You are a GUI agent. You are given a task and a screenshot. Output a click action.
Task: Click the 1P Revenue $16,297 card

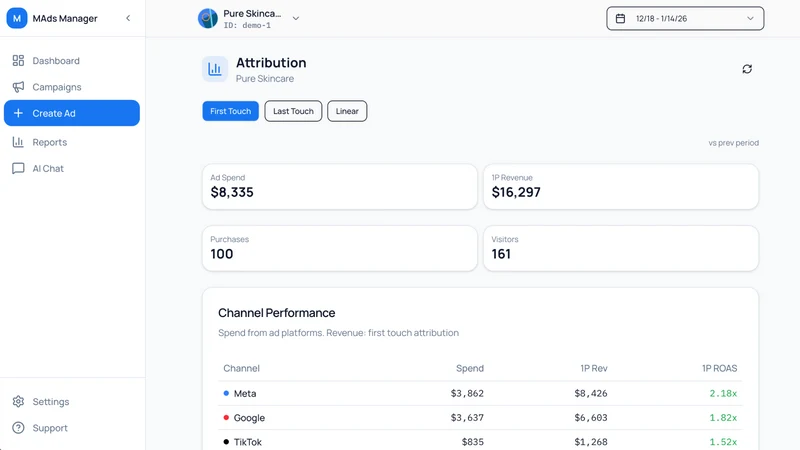621,187
